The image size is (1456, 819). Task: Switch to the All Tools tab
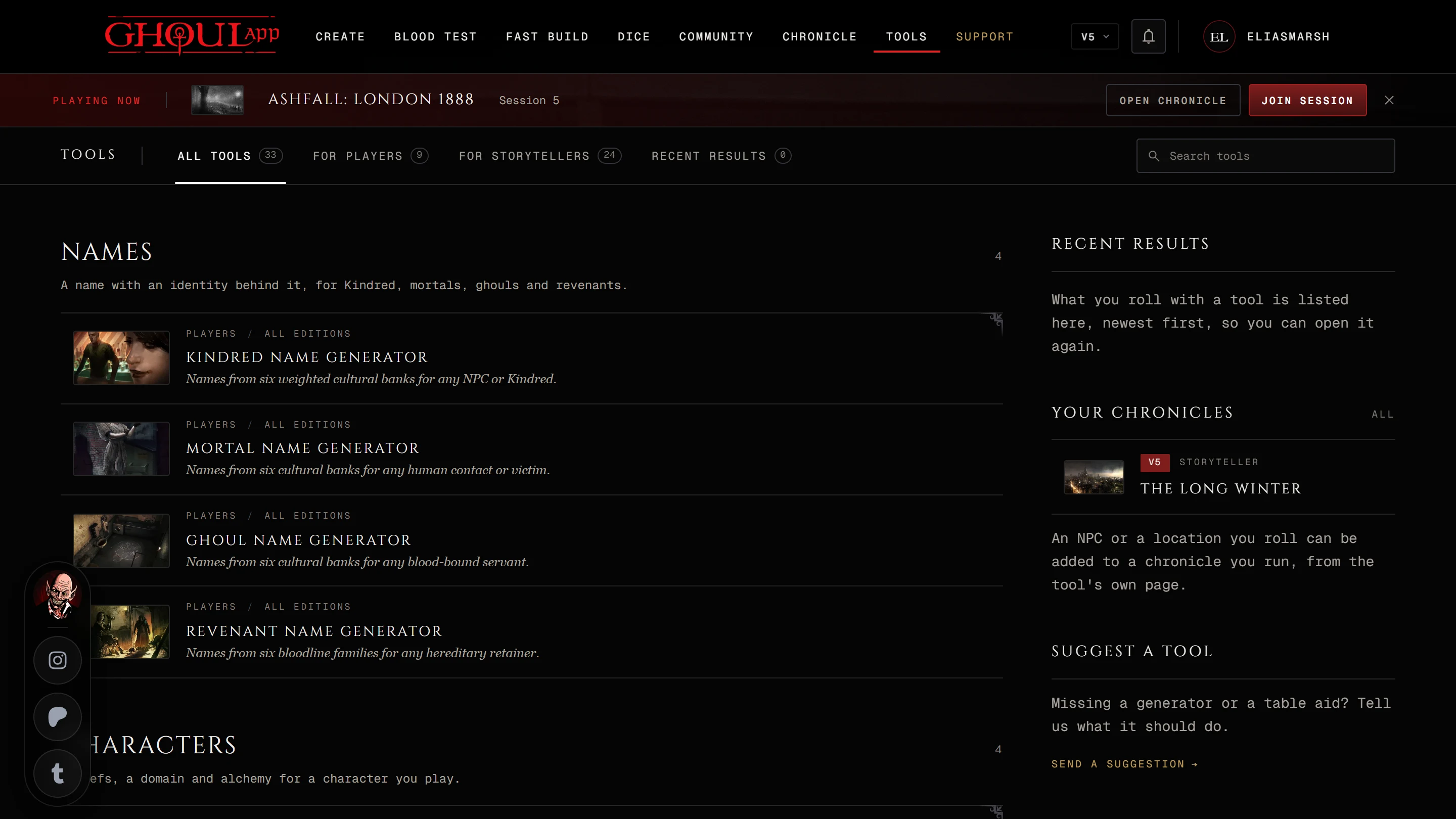click(230, 156)
